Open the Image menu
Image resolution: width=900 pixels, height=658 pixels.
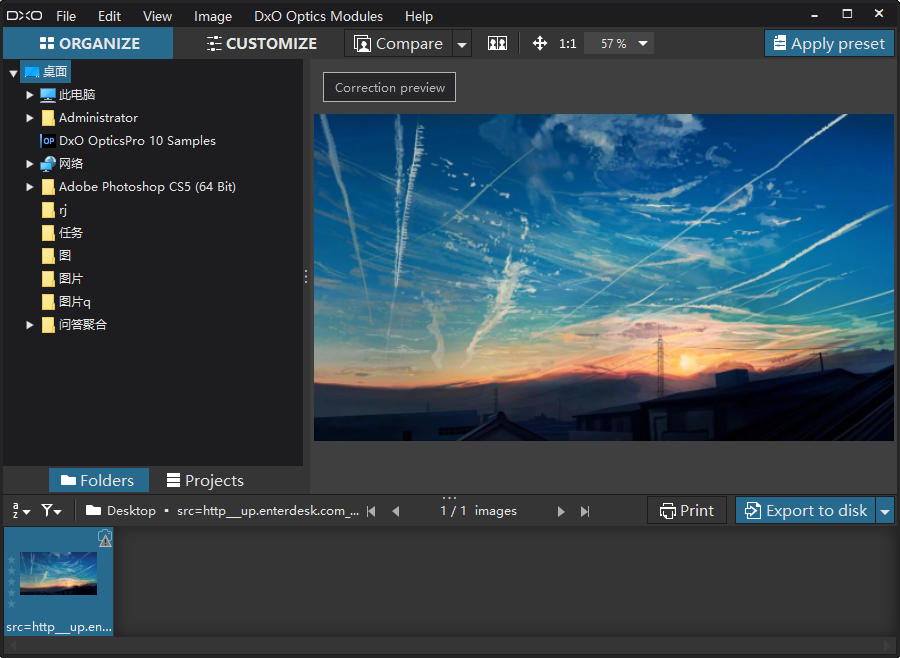tap(212, 16)
